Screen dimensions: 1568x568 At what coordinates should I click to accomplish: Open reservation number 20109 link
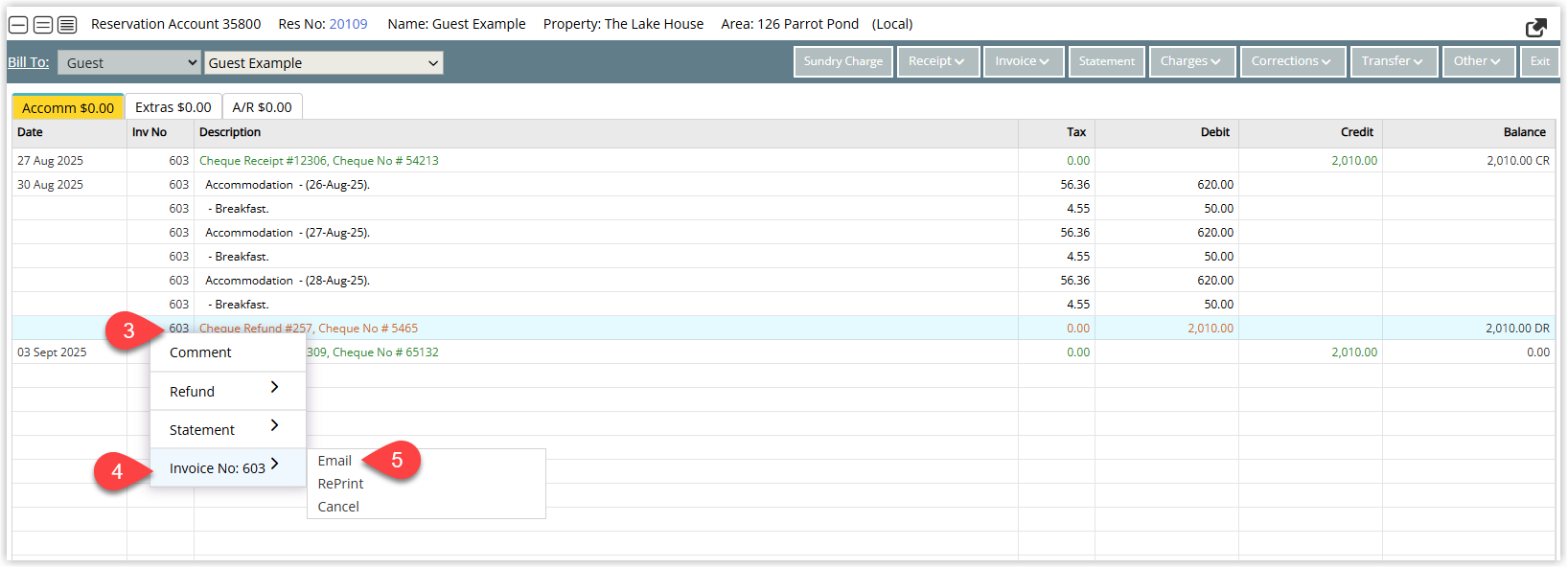point(349,24)
